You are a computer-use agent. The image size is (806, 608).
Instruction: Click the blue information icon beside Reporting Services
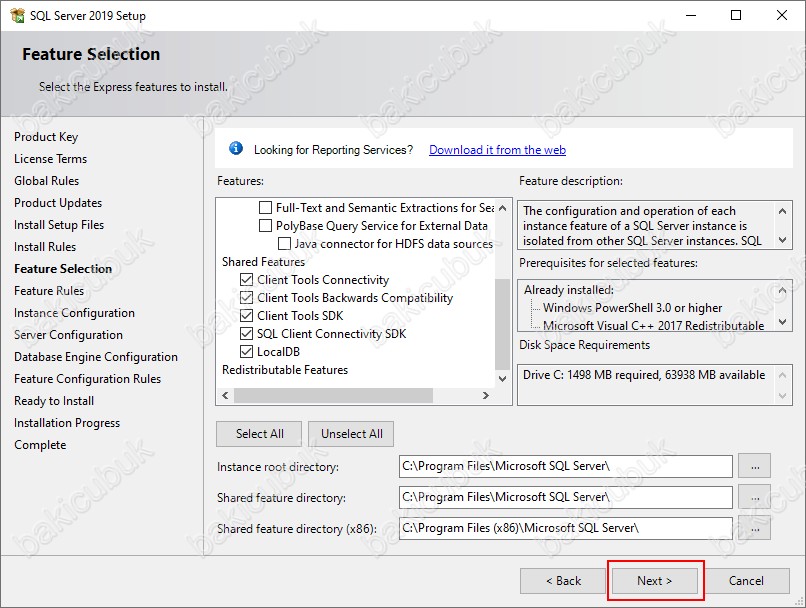coord(236,149)
